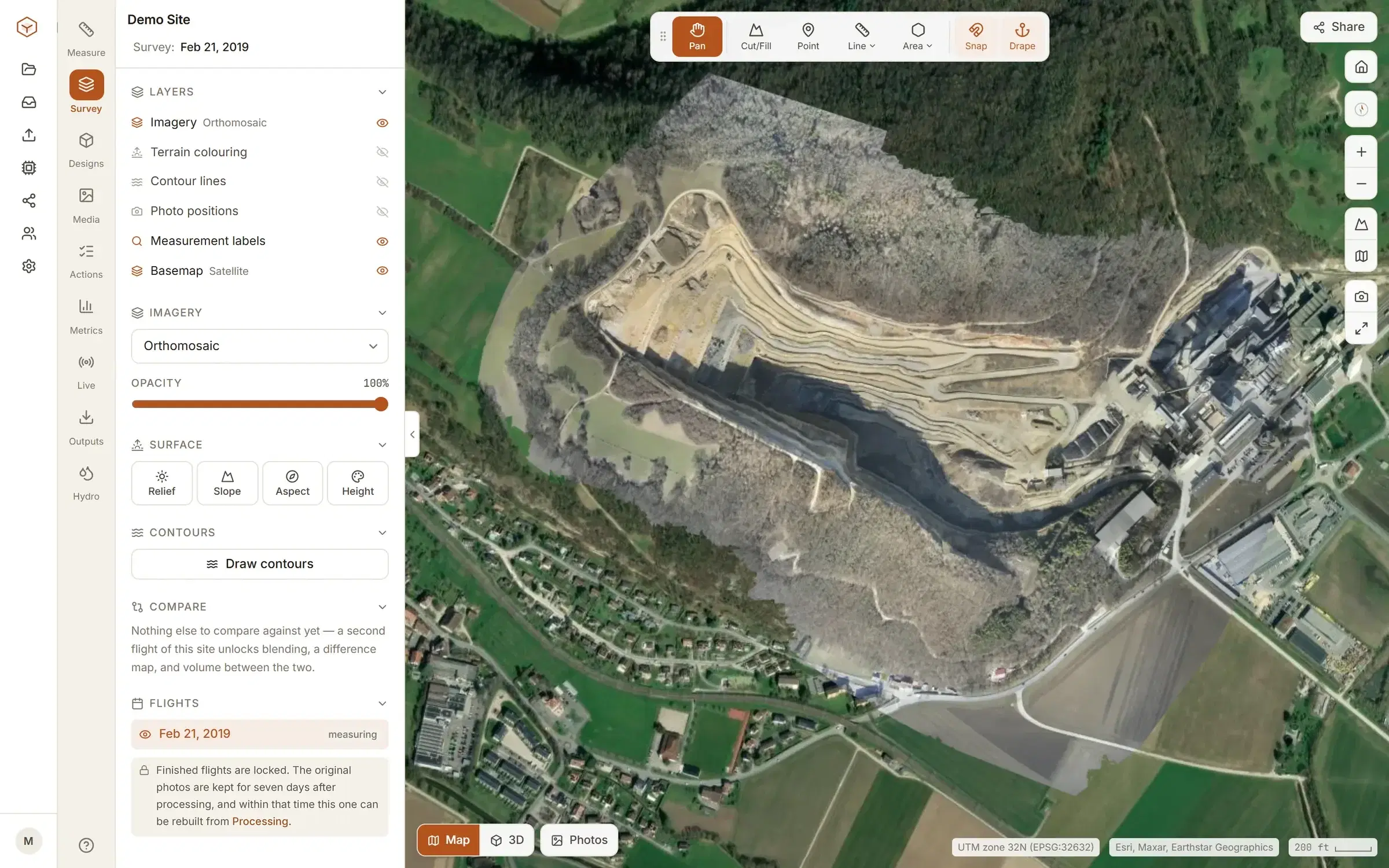Reset map orientation with compass icon
Screen dimensions: 1389x868
[1361, 109]
